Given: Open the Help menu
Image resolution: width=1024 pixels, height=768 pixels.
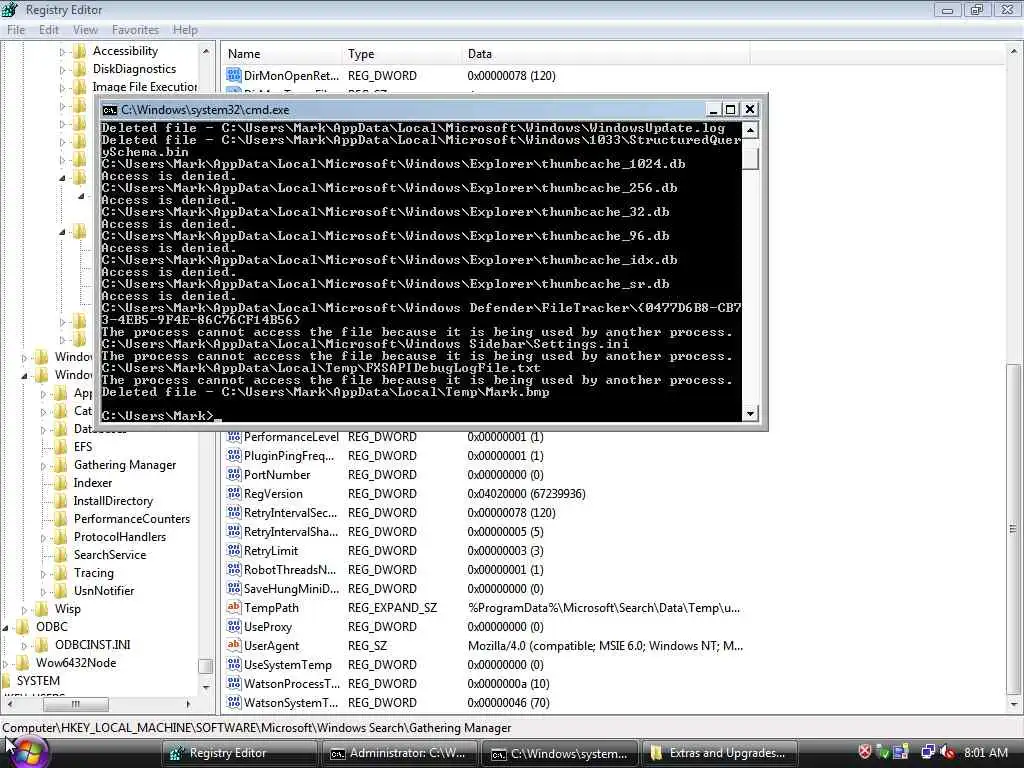Looking at the screenshot, I should coord(185,30).
